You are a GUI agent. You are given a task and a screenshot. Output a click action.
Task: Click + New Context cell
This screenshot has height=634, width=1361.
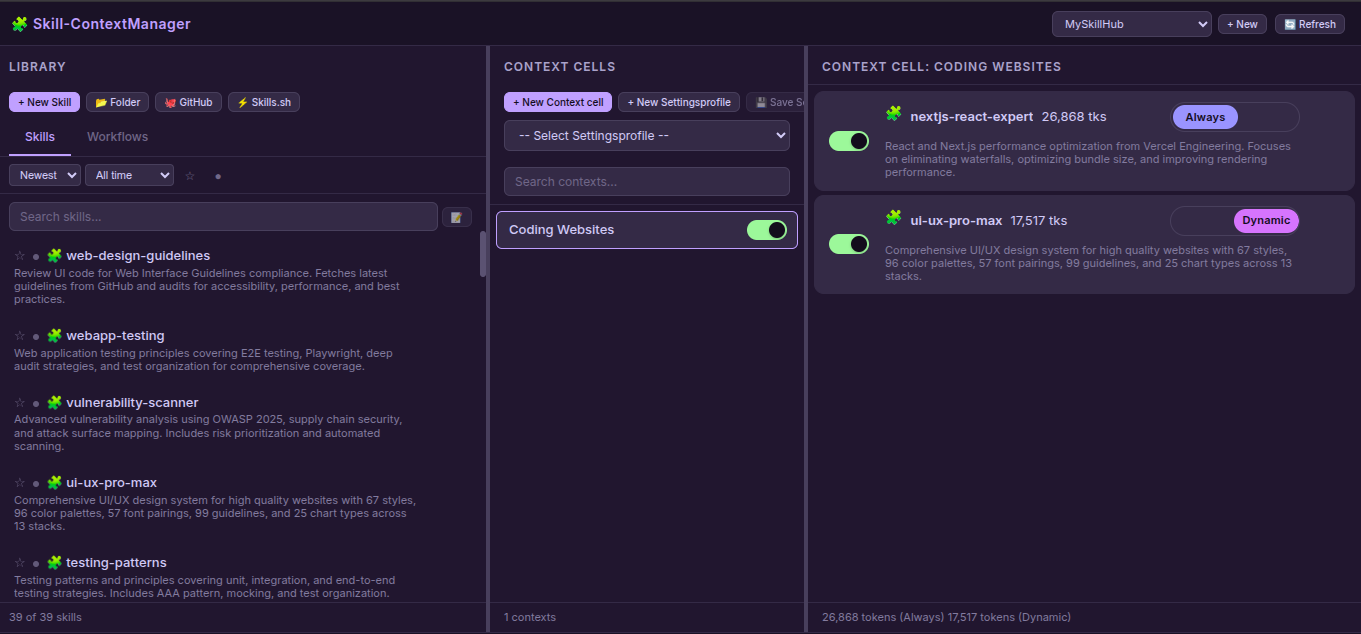[558, 101]
